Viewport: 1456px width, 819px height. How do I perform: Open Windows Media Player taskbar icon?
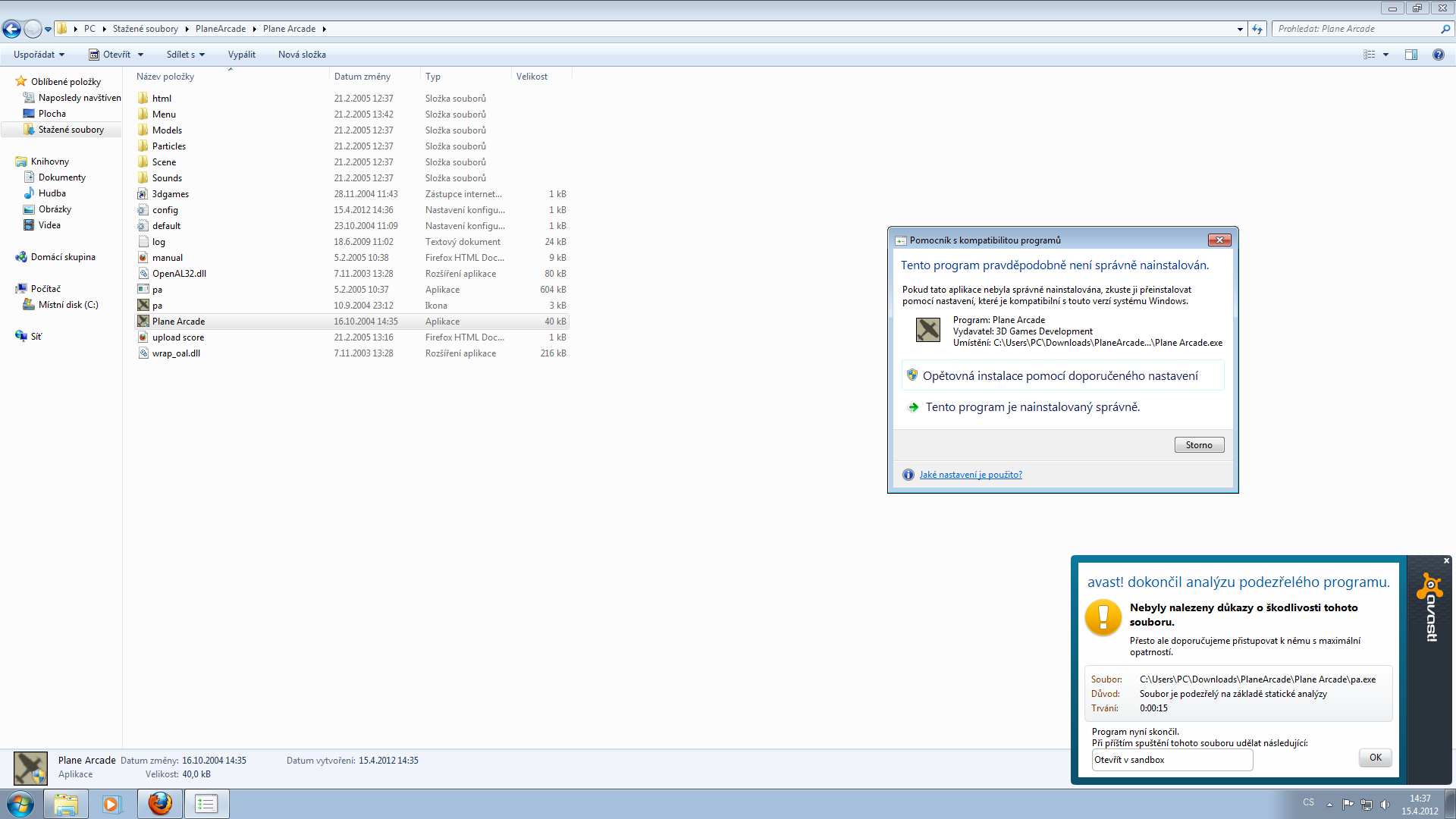[112, 803]
